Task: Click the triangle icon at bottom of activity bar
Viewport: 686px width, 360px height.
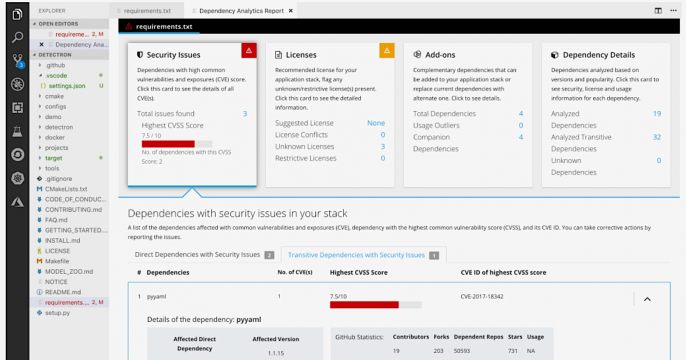Action: click(18, 202)
